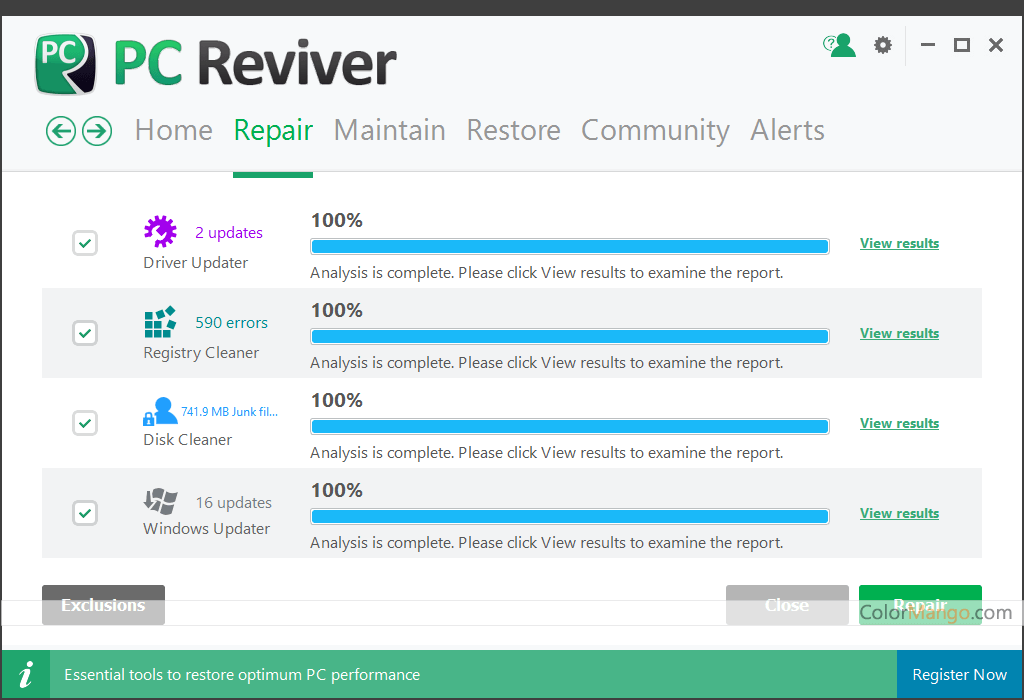Viewport: 1024px width, 700px height.
Task: Click the green Repair button
Action: (920, 605)
